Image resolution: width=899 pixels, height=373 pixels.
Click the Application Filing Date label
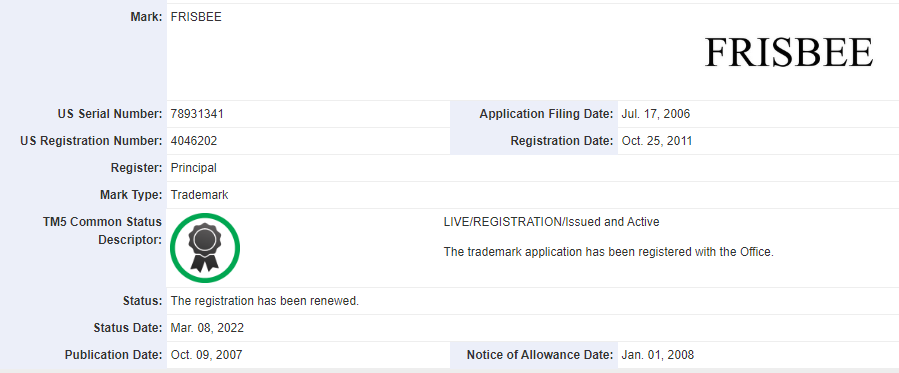tap(546, 114)
